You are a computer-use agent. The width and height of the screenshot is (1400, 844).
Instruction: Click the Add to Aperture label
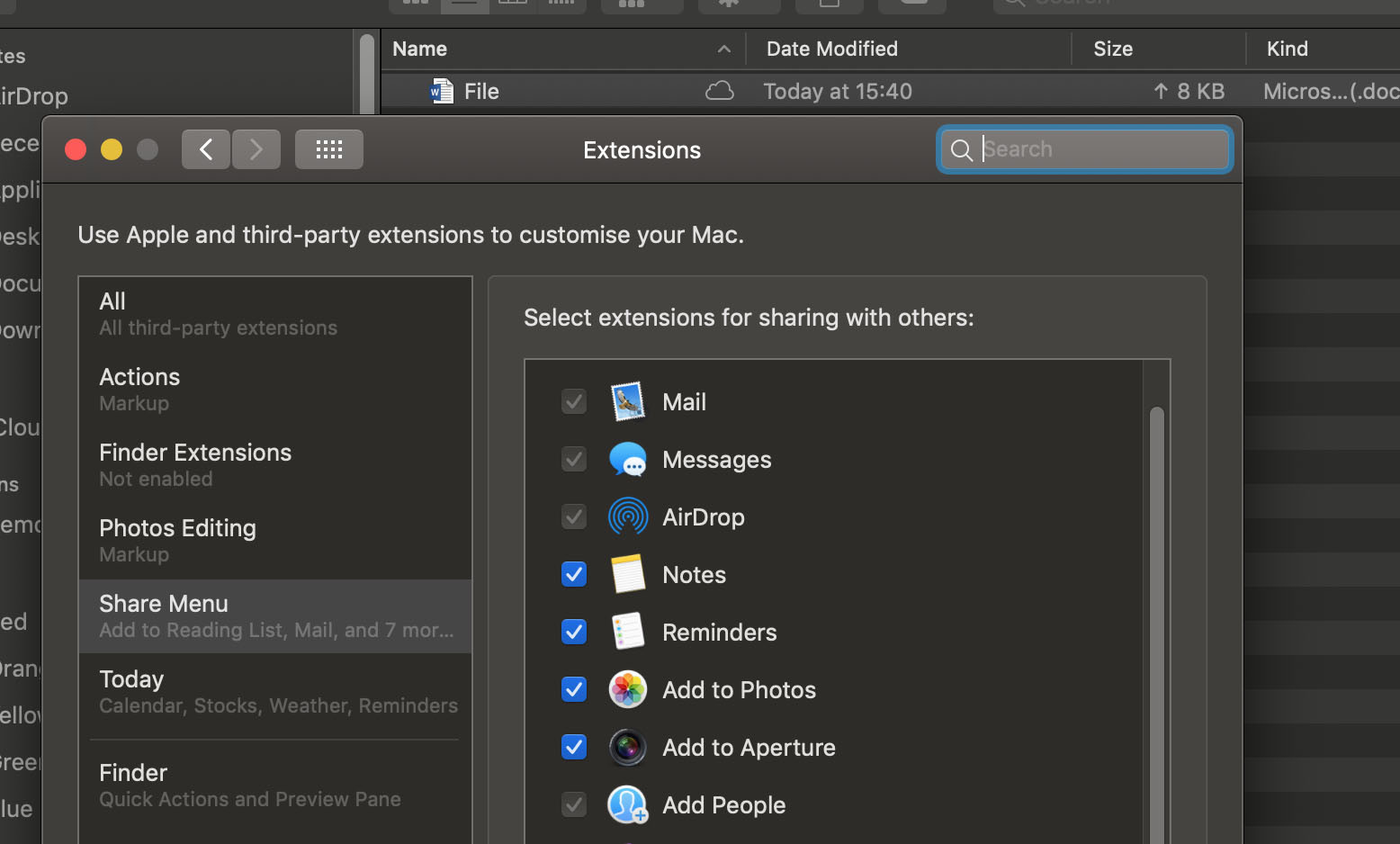click(x=749, y=748)
